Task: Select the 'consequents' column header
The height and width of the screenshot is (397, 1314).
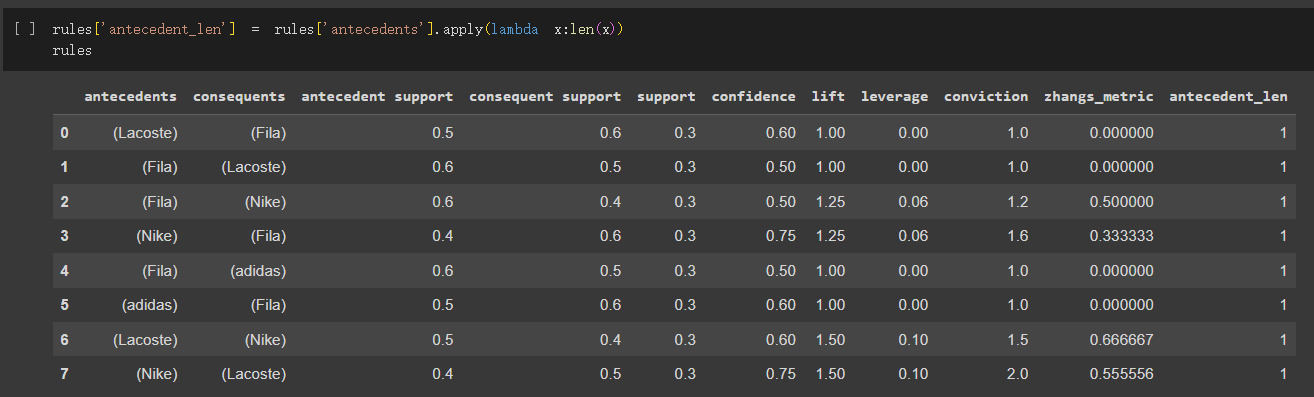Action: coord(239,97)
